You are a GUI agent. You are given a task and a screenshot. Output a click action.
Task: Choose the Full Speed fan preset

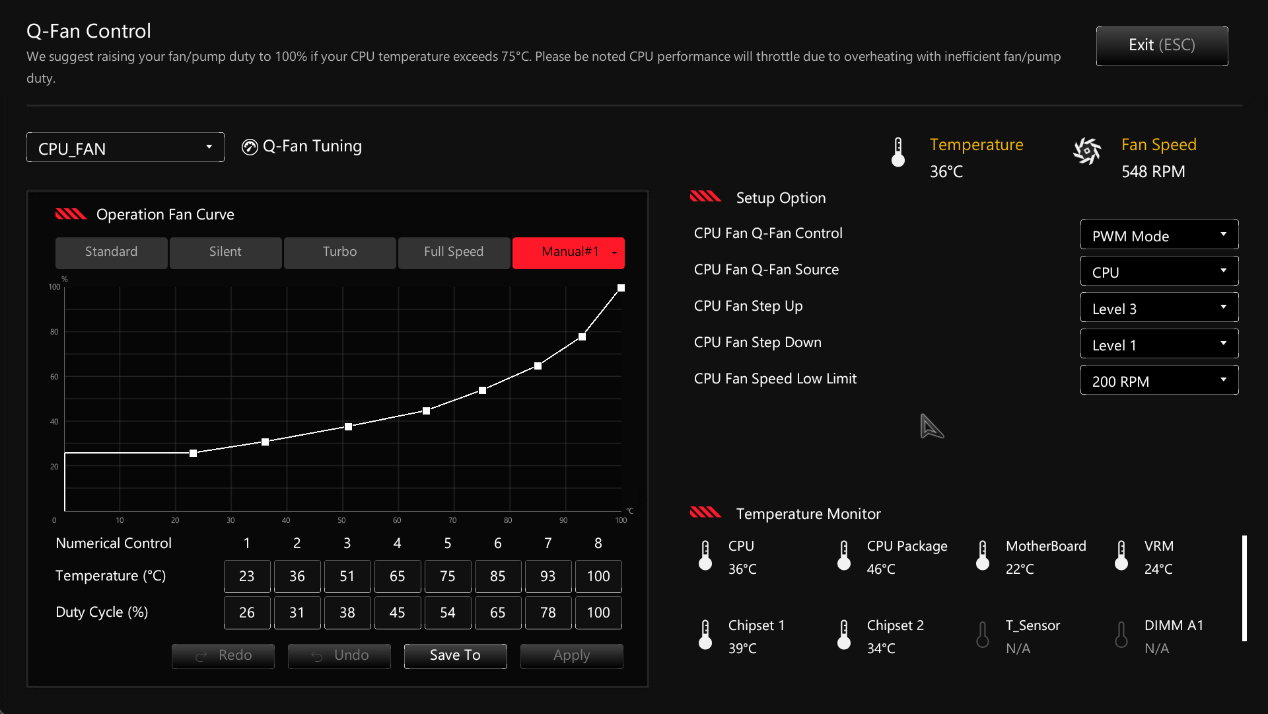[x=453, y=252]
